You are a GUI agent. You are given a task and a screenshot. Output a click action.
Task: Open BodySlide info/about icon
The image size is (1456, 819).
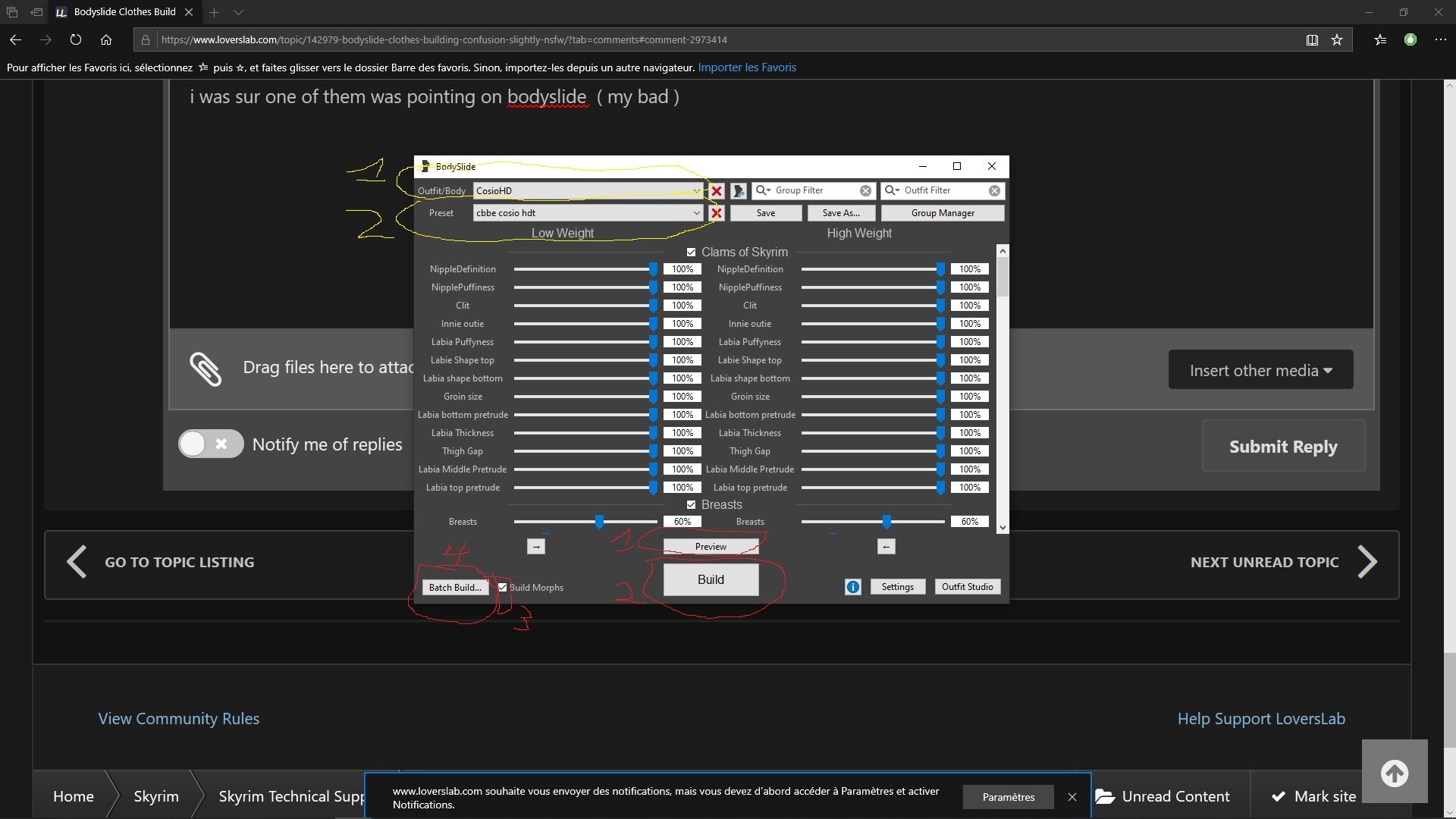tap(853, 587)
